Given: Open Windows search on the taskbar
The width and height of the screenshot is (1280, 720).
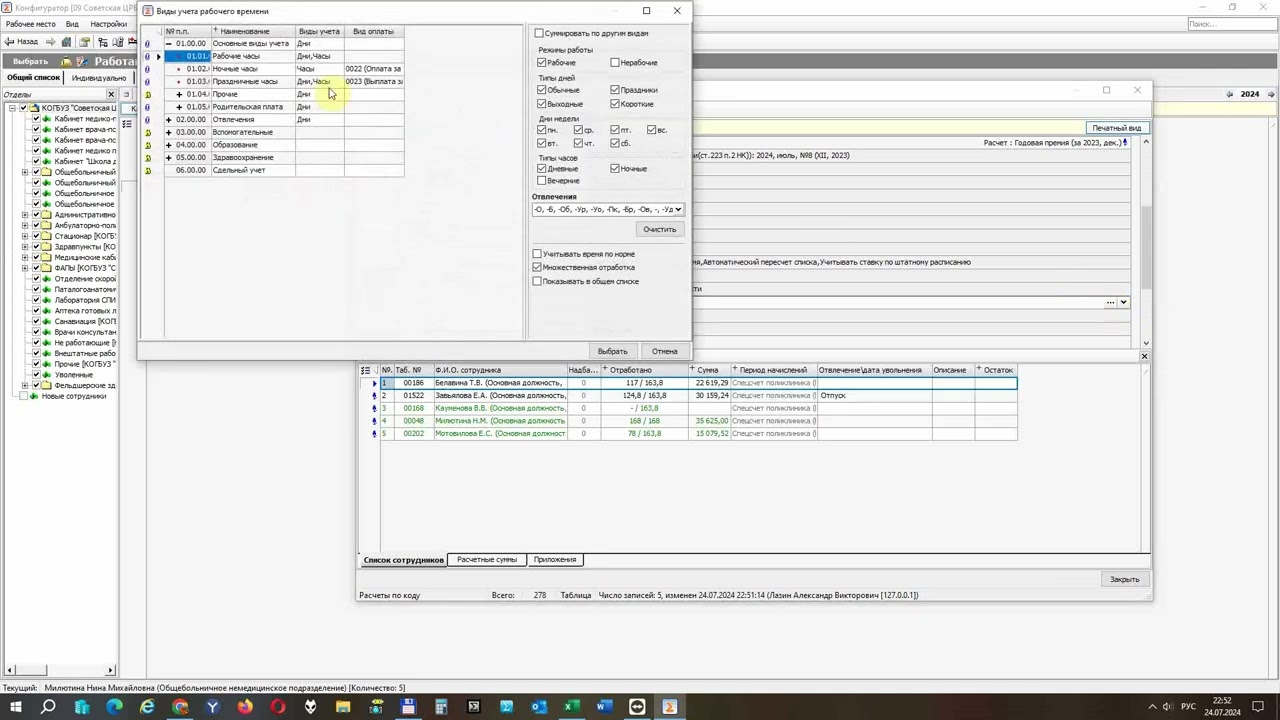Looking at the screenshot, I should (x=48, y=707).
